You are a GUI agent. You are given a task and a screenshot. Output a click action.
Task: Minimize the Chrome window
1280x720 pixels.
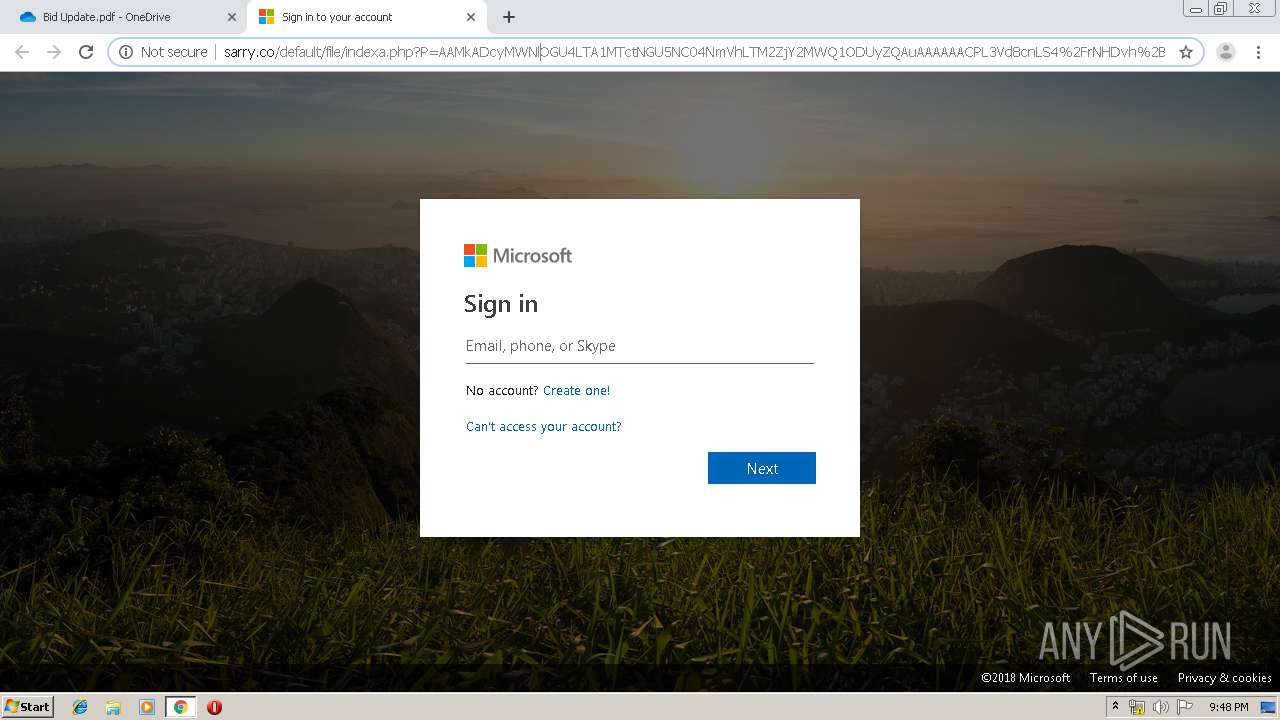click(x=1196, y=9)
